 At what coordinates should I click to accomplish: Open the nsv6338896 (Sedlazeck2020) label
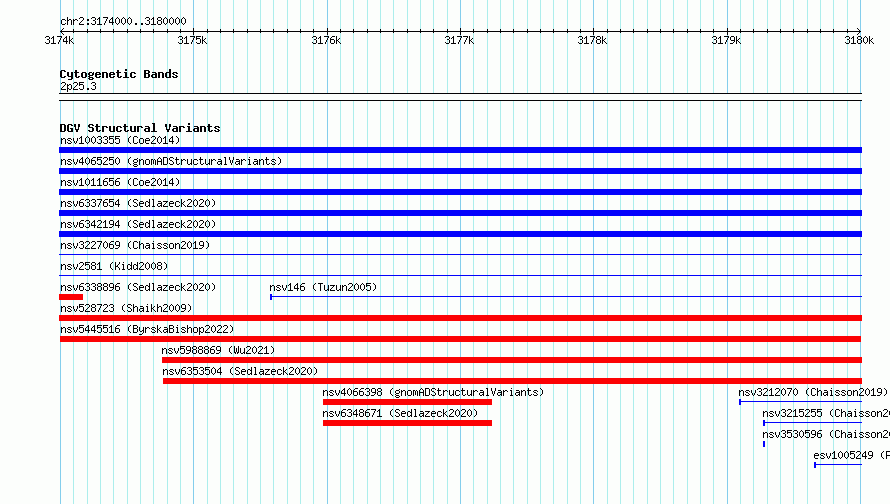tap(138, 287)
